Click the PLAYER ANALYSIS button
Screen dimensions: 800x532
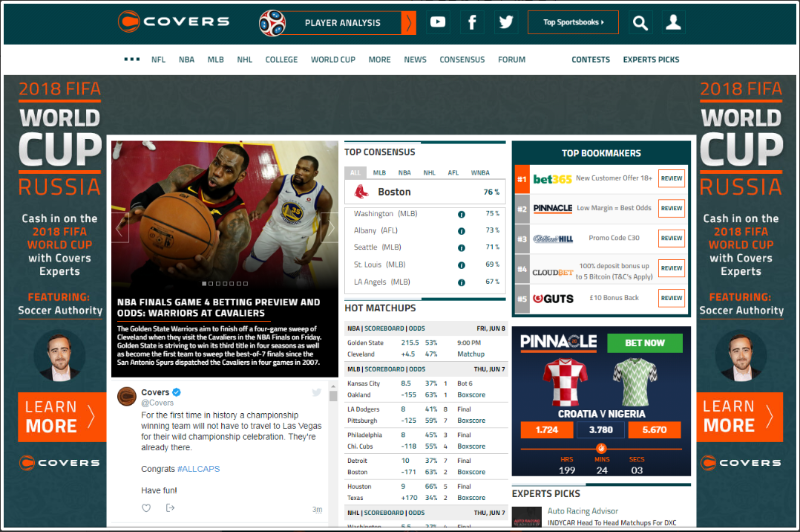coord(342,23)
